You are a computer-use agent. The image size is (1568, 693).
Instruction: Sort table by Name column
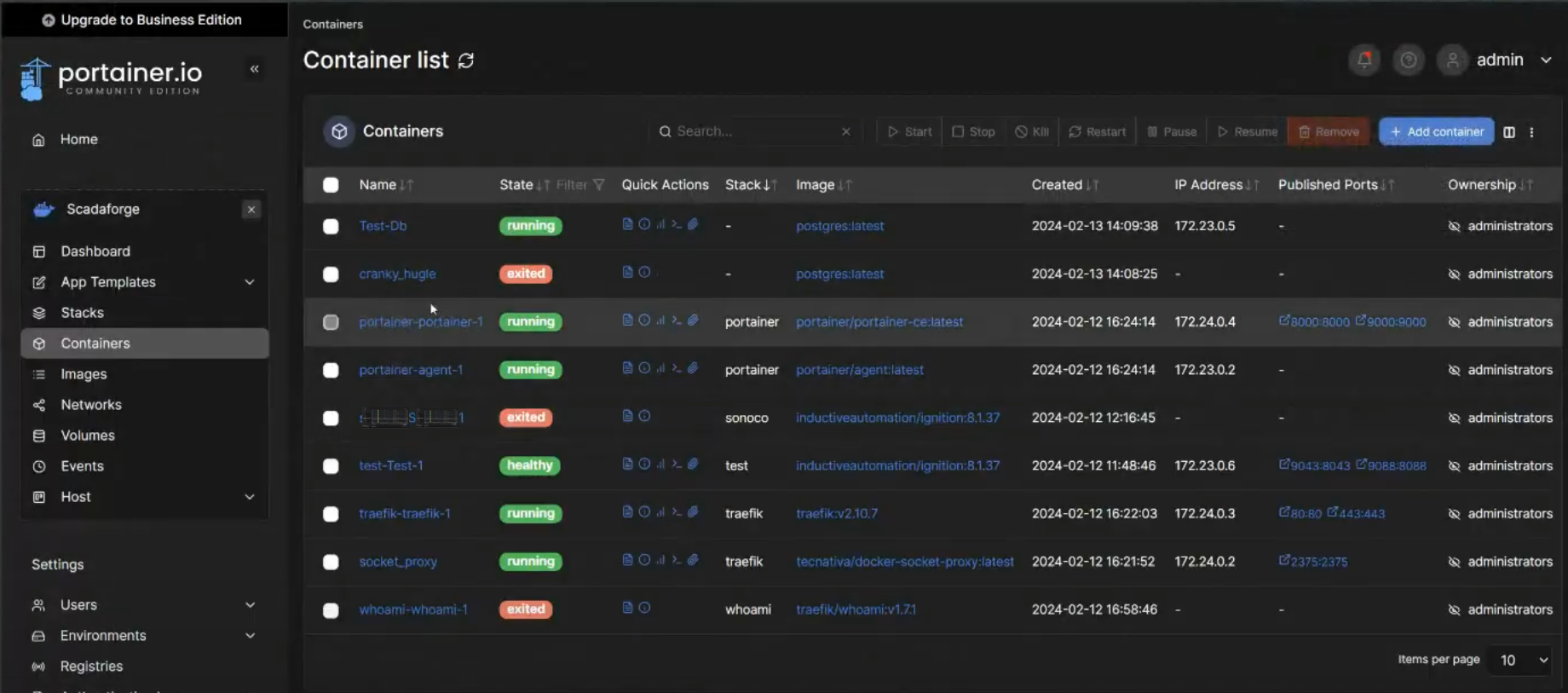(385, 185)
